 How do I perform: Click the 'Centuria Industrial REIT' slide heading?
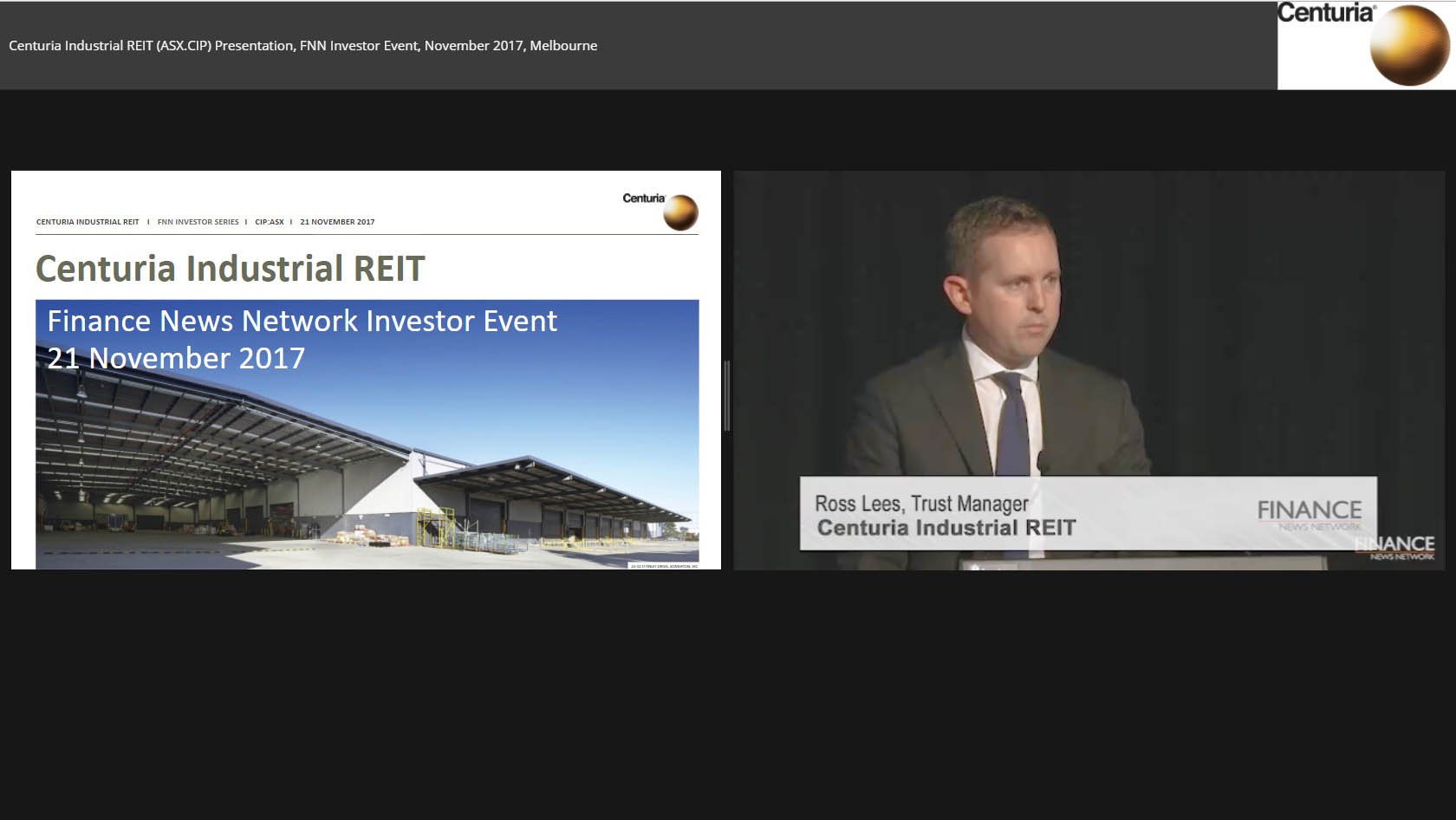(230, 269)
